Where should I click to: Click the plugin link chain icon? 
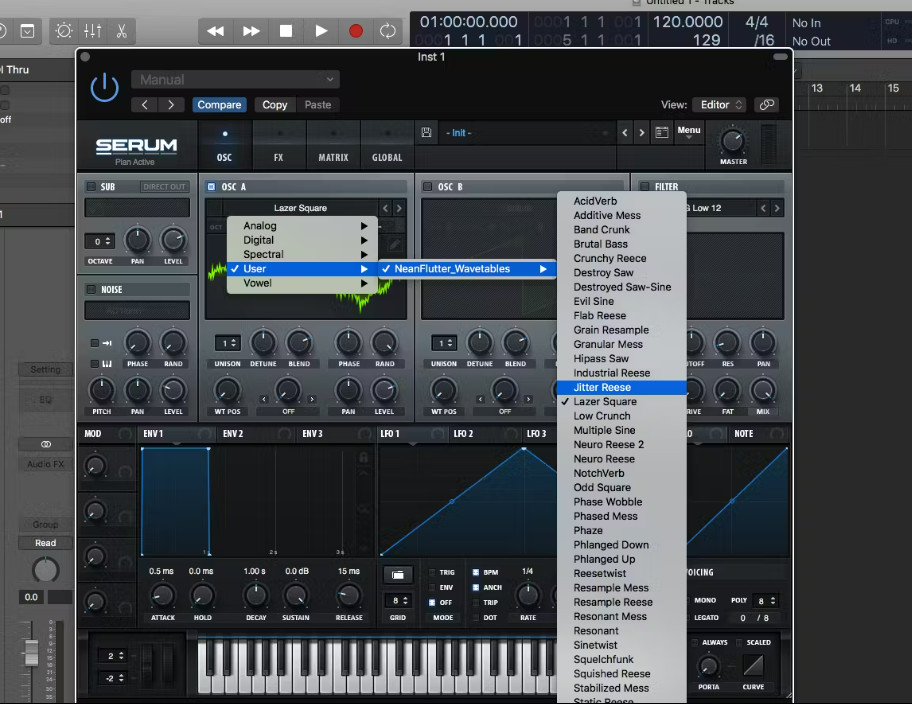tap(767, 105)
